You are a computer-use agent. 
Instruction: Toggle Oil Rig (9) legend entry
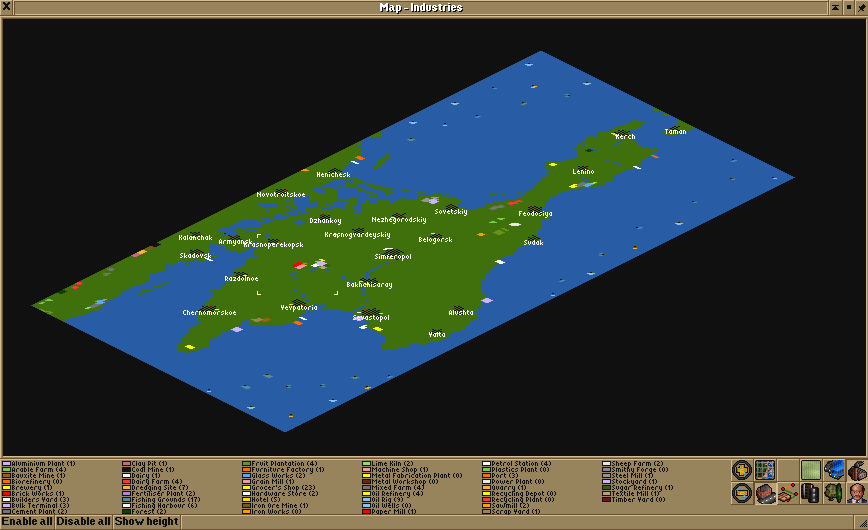click(x=383, y=500)
